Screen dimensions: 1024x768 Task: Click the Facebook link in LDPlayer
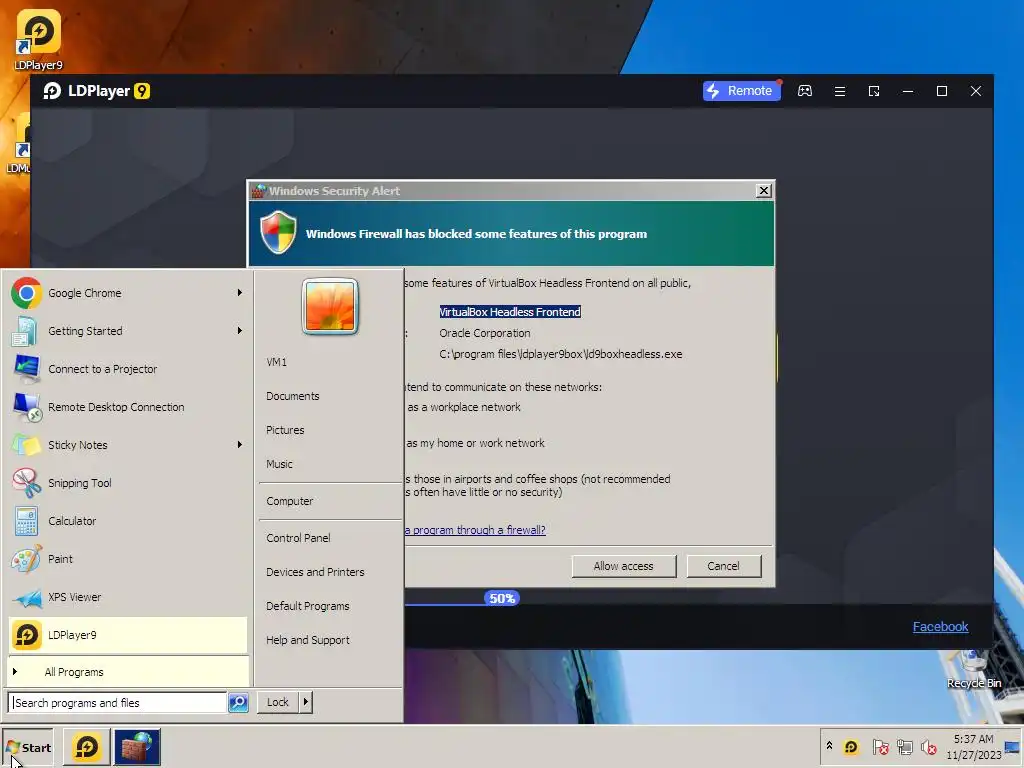pos(940,626)
